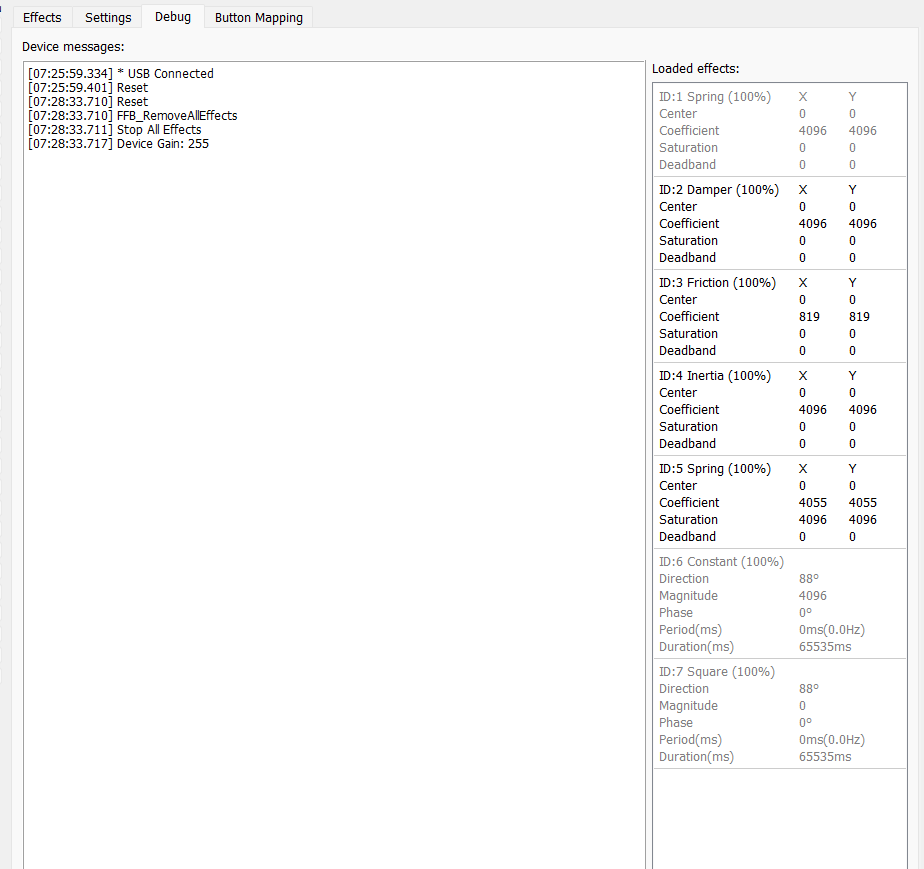The height and width of the screenshot is (869, 924).
Task: Click Friction's X coefficient value 819
Action: tap(809, 317)
